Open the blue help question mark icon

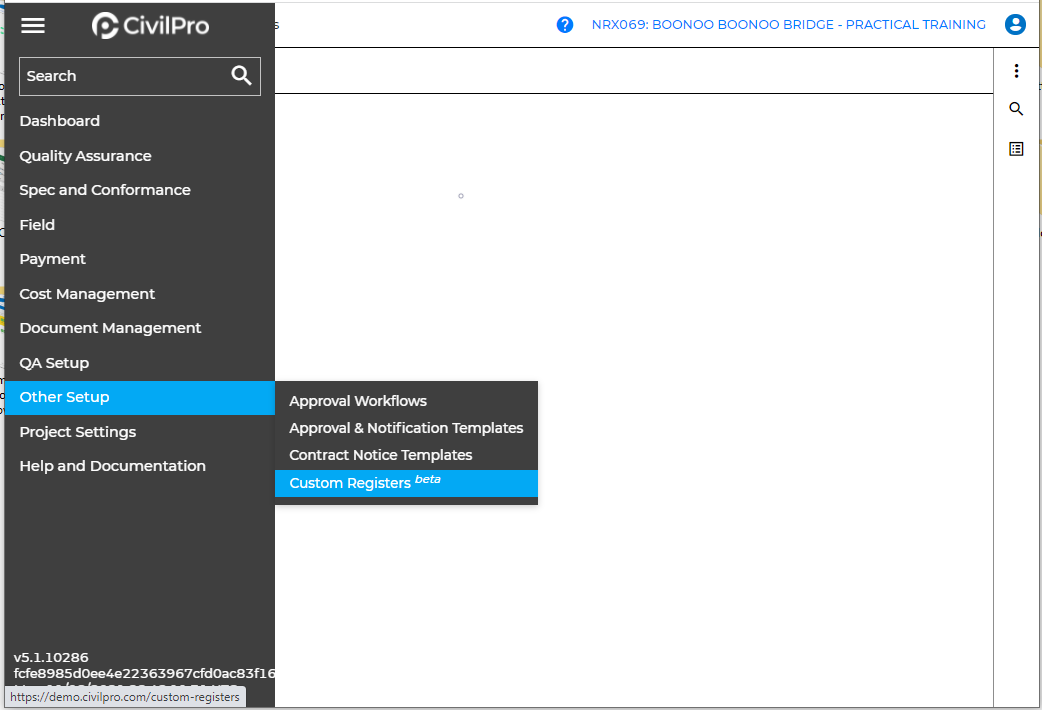pyautogui.click(x=565, y=25)
